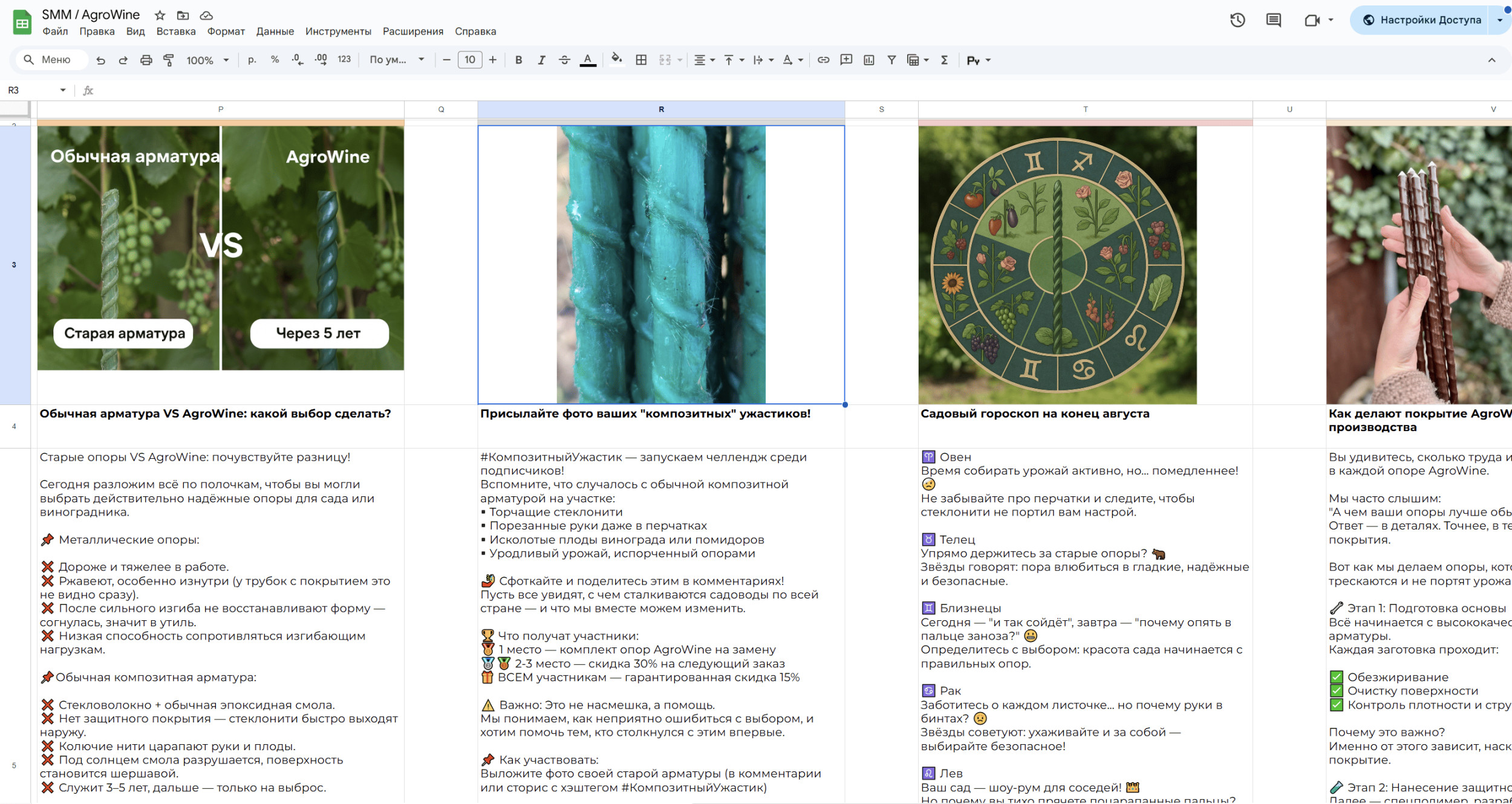Toggle strikethrough formatting
1512x804 pixels.
point(564,60)
